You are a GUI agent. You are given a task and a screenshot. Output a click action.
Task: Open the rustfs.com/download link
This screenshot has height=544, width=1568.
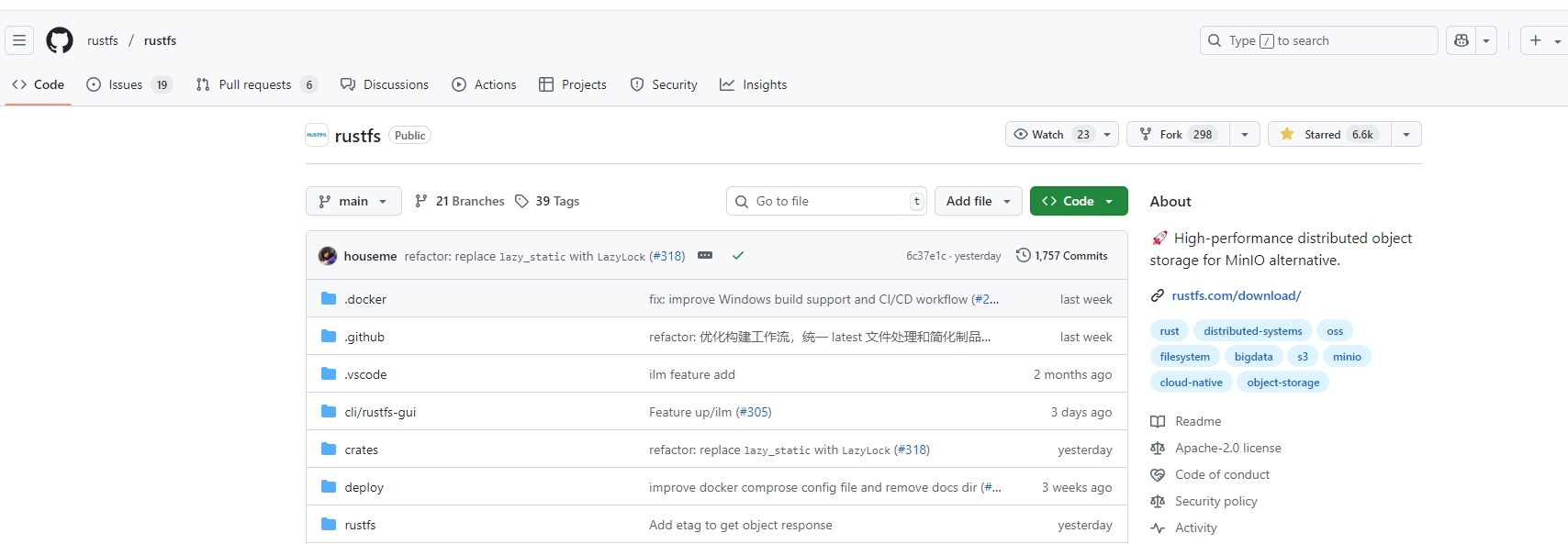(x=1237, y=295)
